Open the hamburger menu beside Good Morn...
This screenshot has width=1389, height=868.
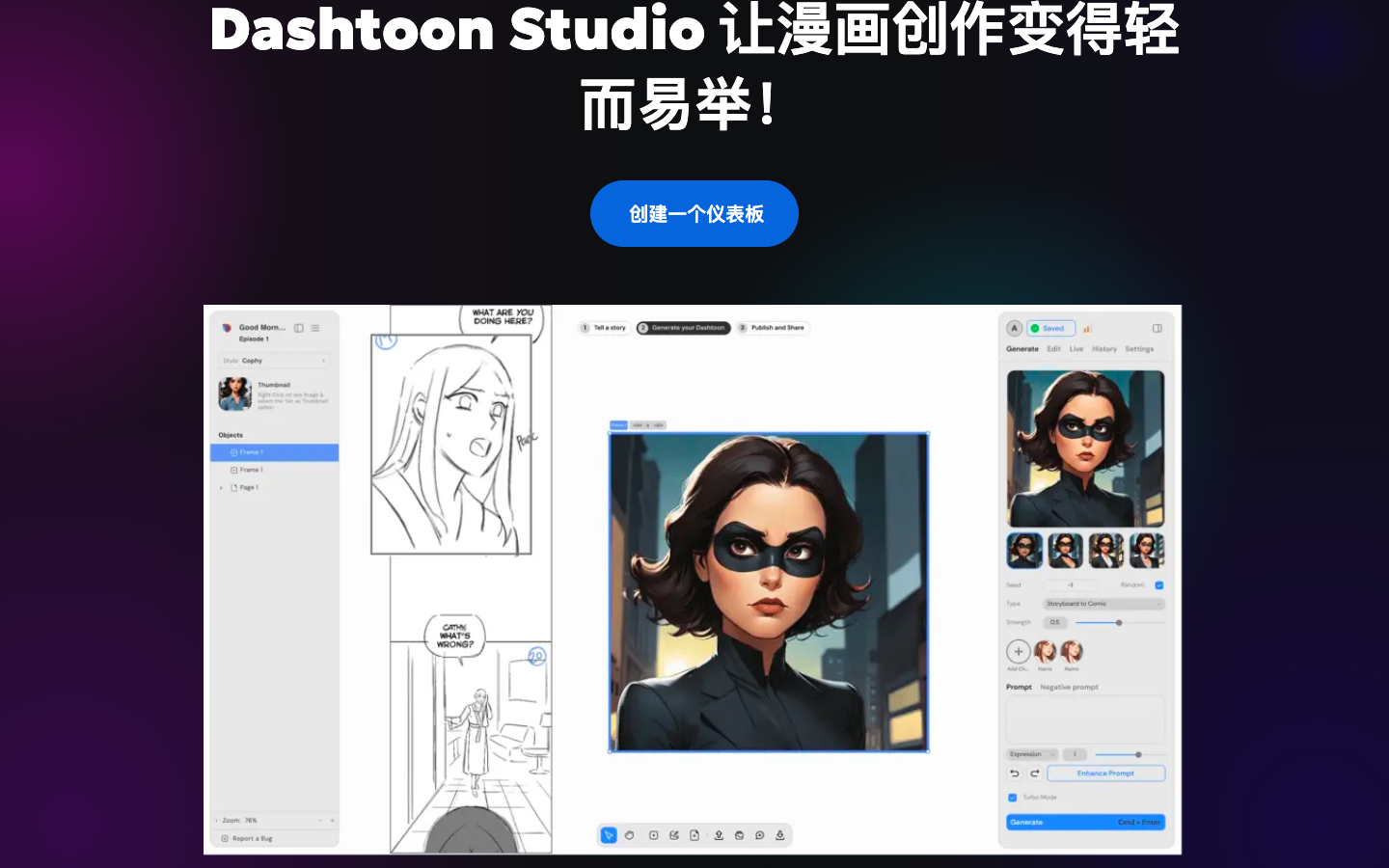click(x=315, y=328)
